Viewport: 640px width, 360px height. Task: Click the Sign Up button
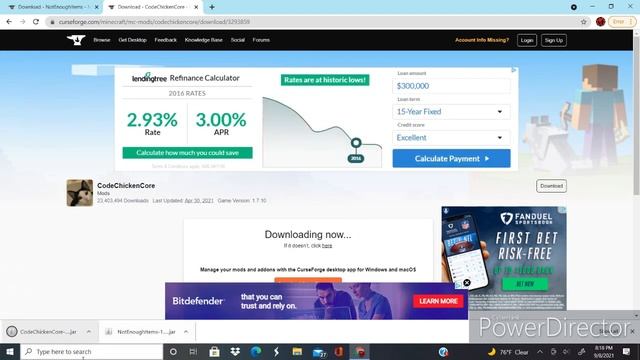click(553, 40)
